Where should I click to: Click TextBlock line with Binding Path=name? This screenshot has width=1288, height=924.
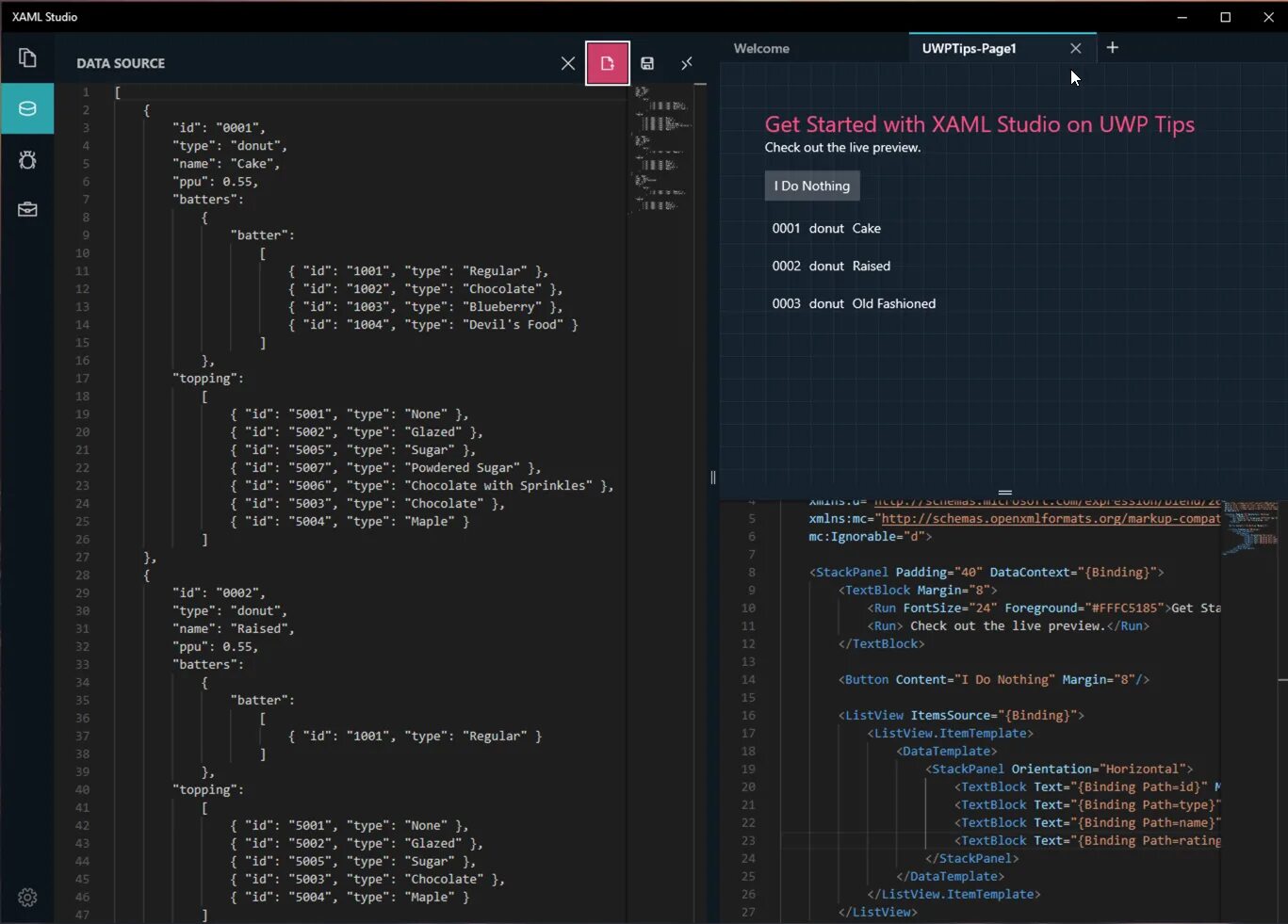tap(1087, 823)
